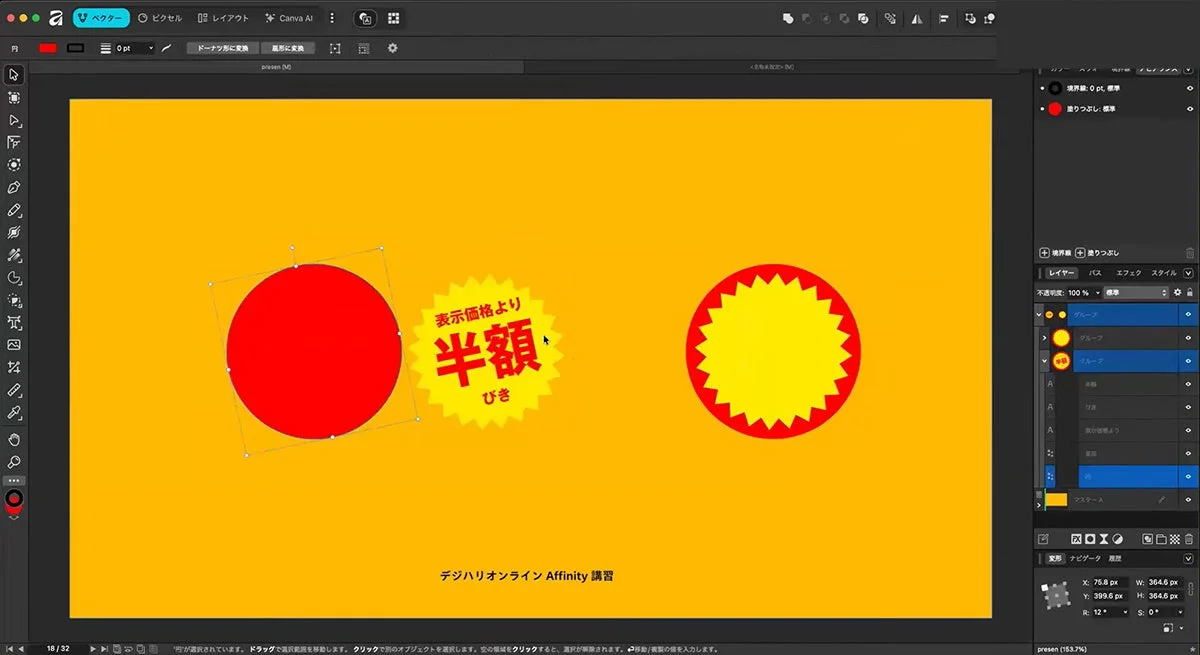Select the Zoom tool
The image size is (1200, 655).
13,462
